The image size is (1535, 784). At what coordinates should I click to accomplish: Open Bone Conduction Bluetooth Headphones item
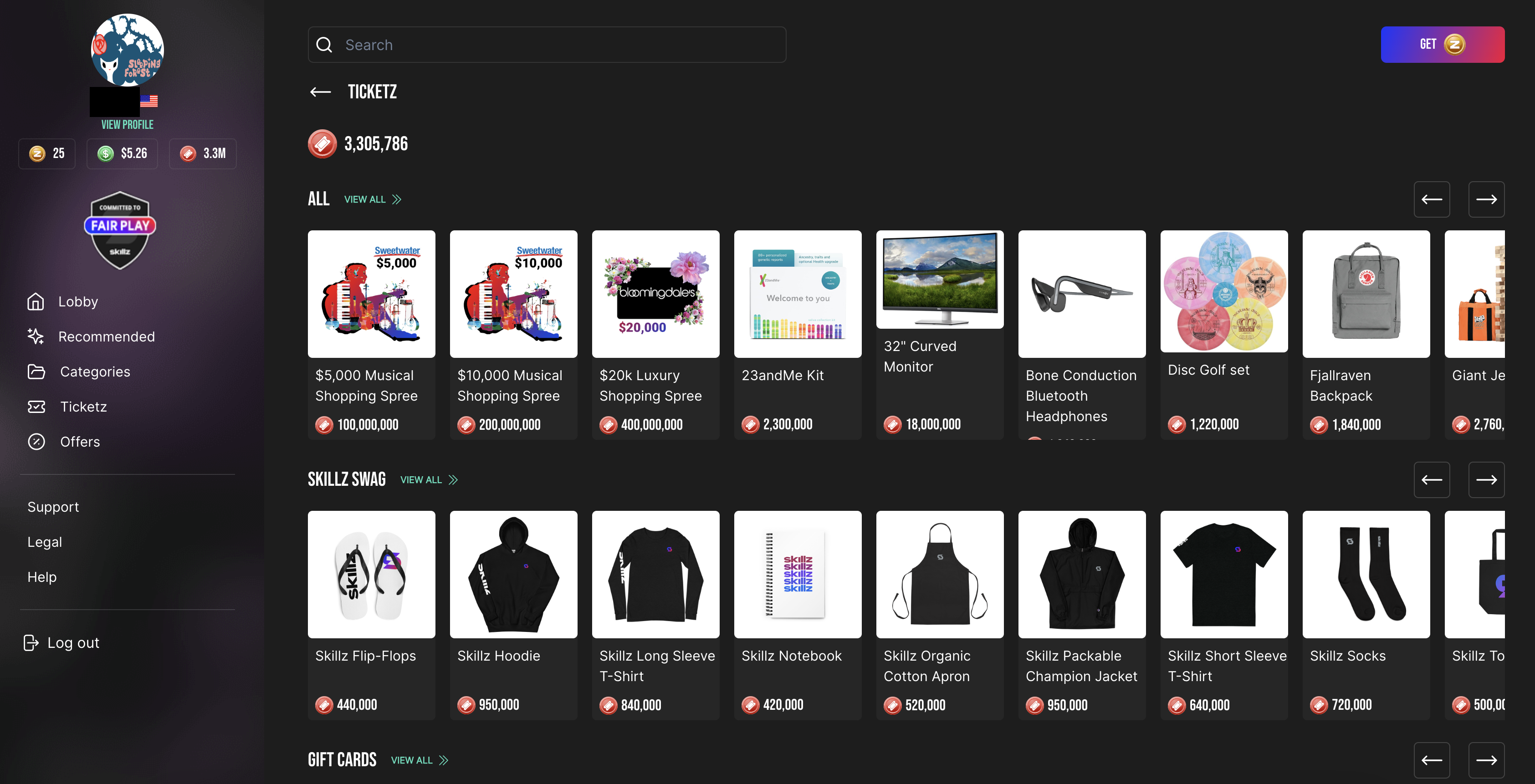[1081, 335]
